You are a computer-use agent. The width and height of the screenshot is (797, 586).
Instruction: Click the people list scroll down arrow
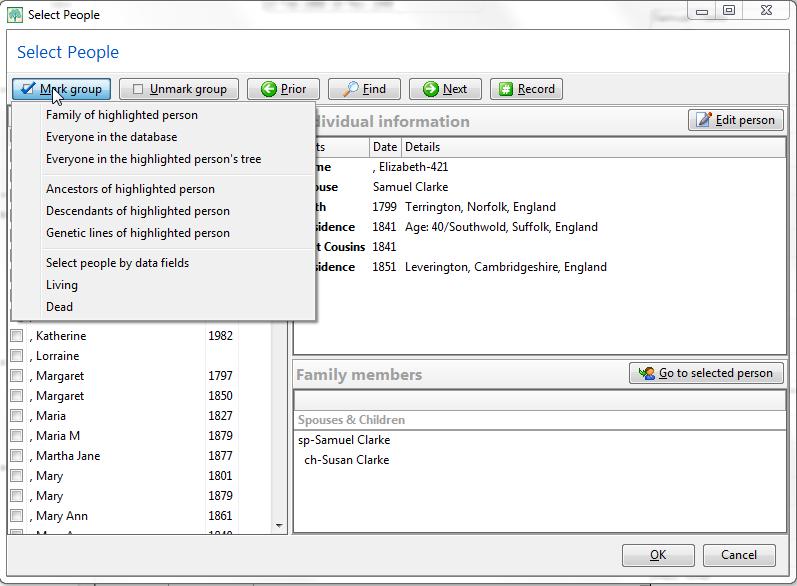click(279, 526)
